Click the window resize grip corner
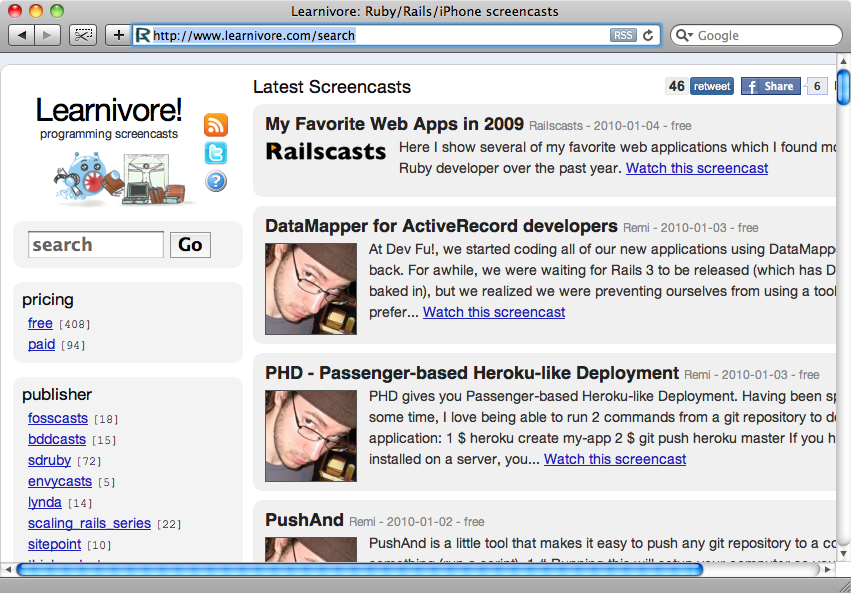 [x=844, y=586]
